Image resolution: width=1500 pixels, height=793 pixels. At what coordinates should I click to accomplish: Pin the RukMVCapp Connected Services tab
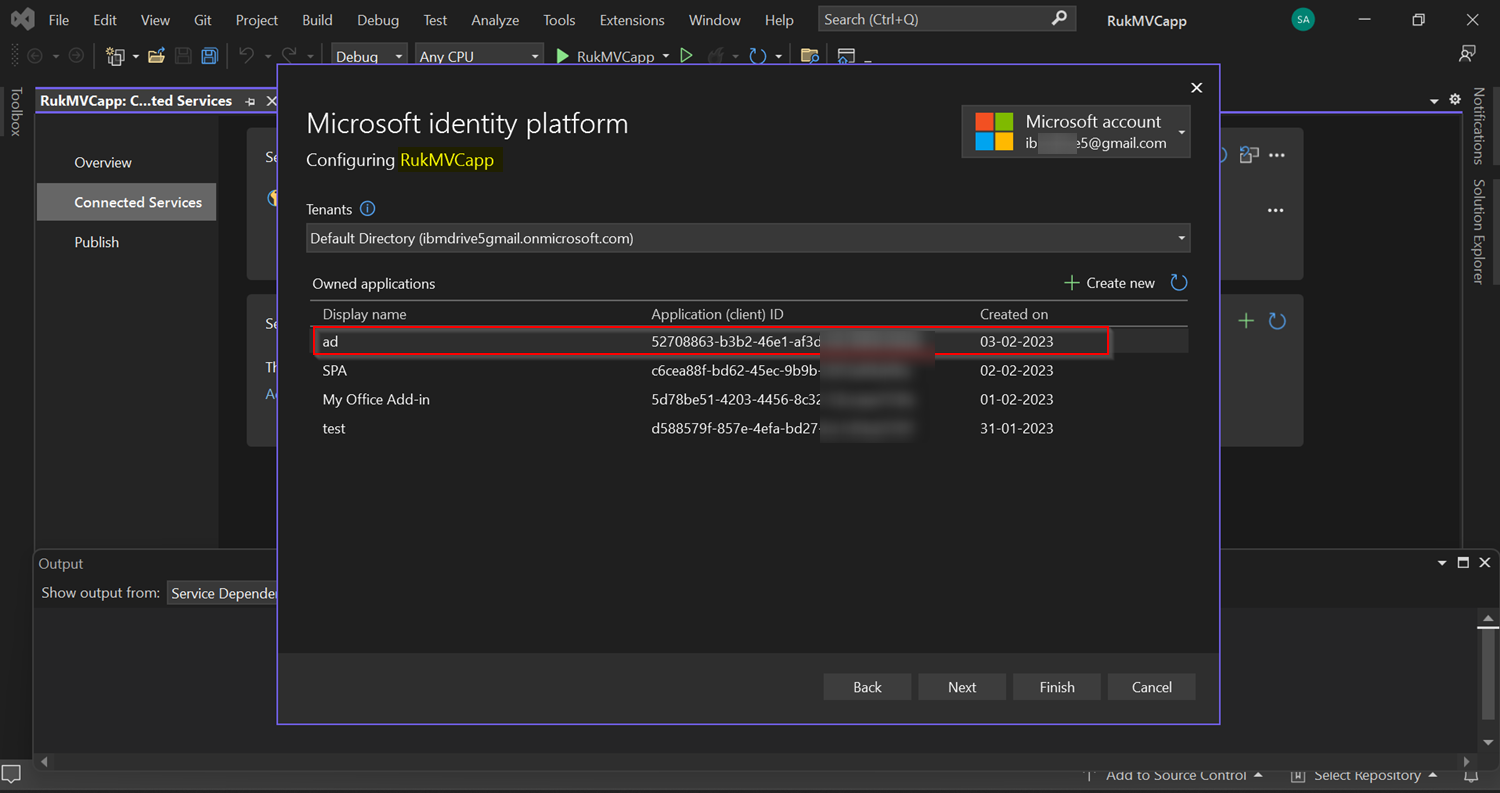pos(250,101)
